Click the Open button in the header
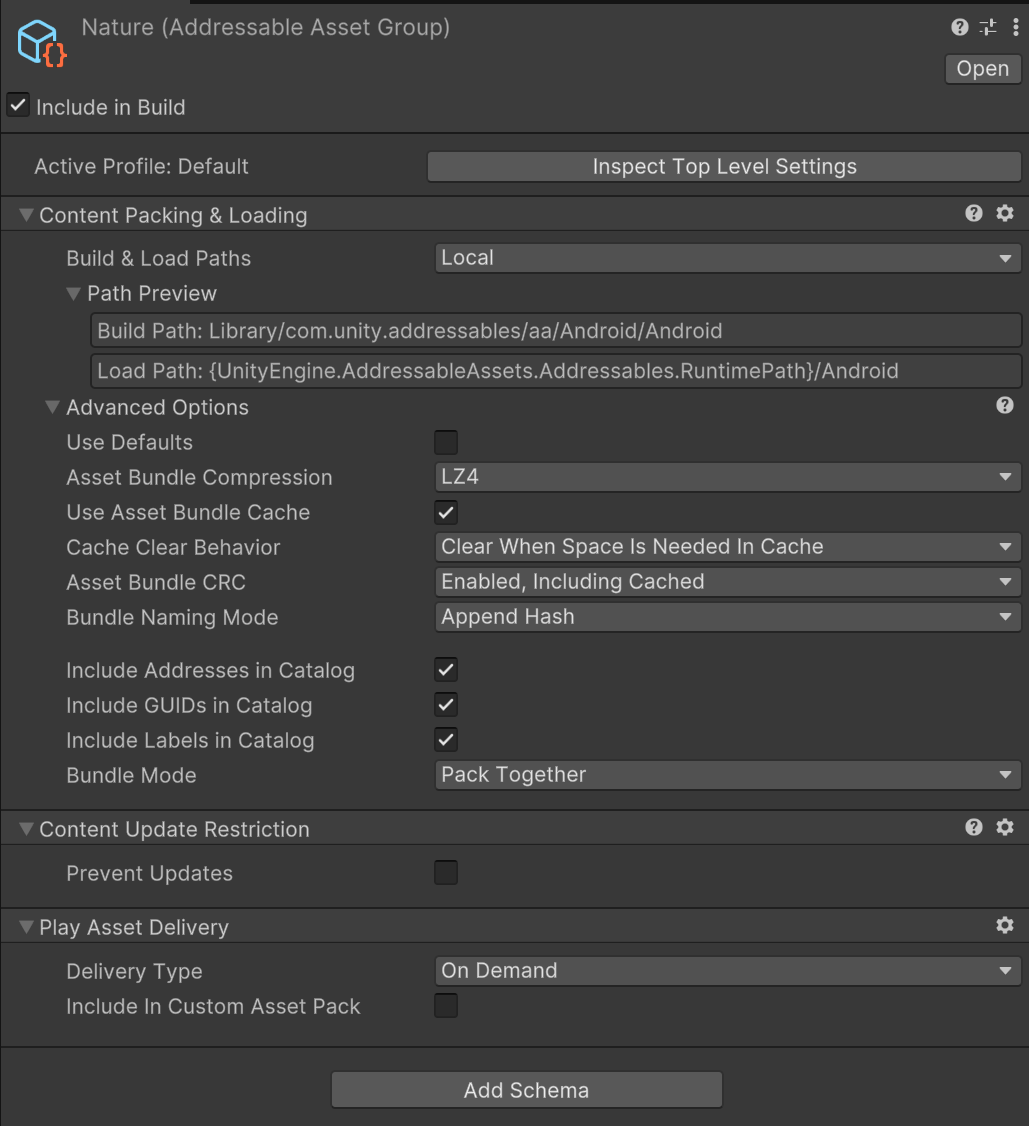The image size is (1029, 1126). (x=982, y=68)
